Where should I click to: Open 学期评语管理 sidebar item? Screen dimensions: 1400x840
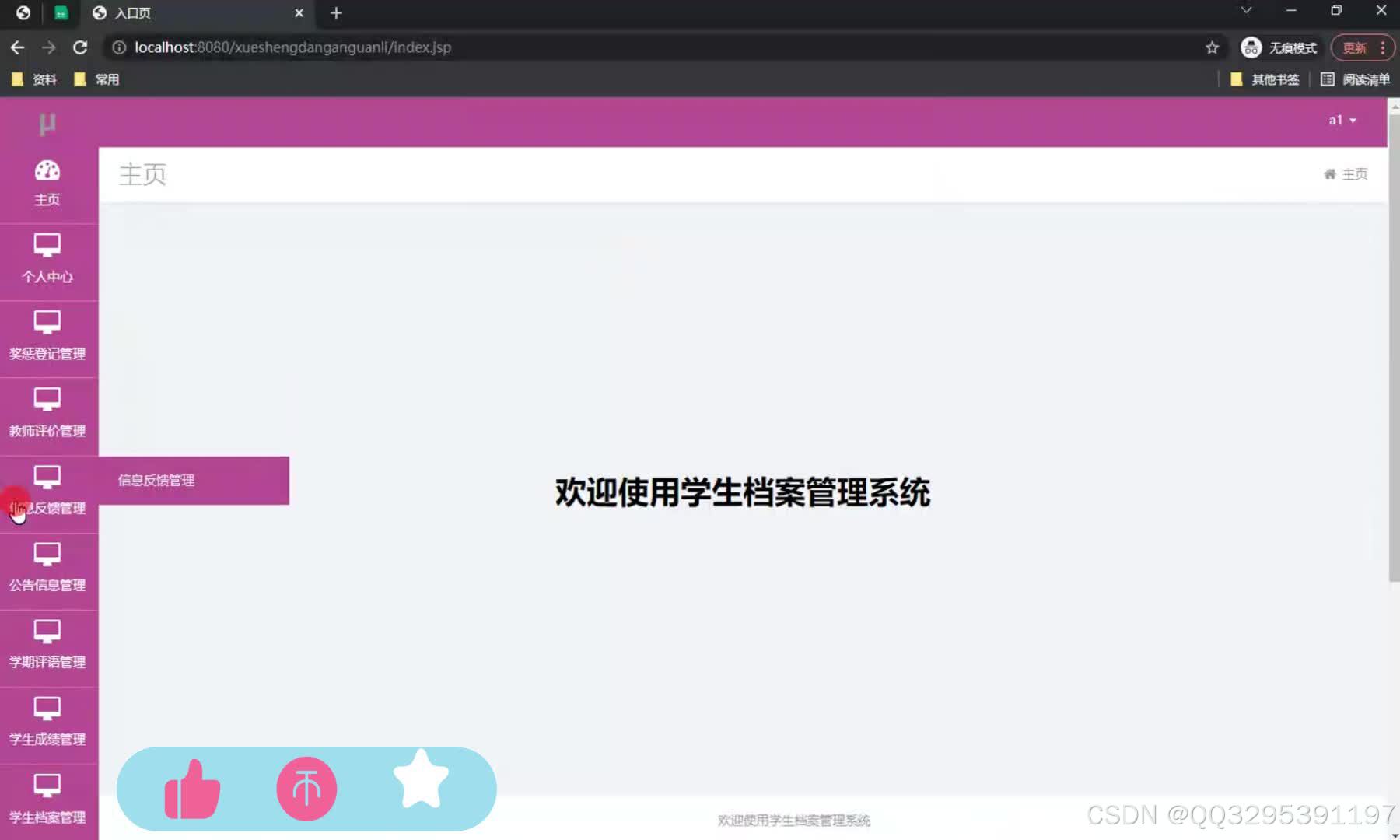click(x=47, y=646)
